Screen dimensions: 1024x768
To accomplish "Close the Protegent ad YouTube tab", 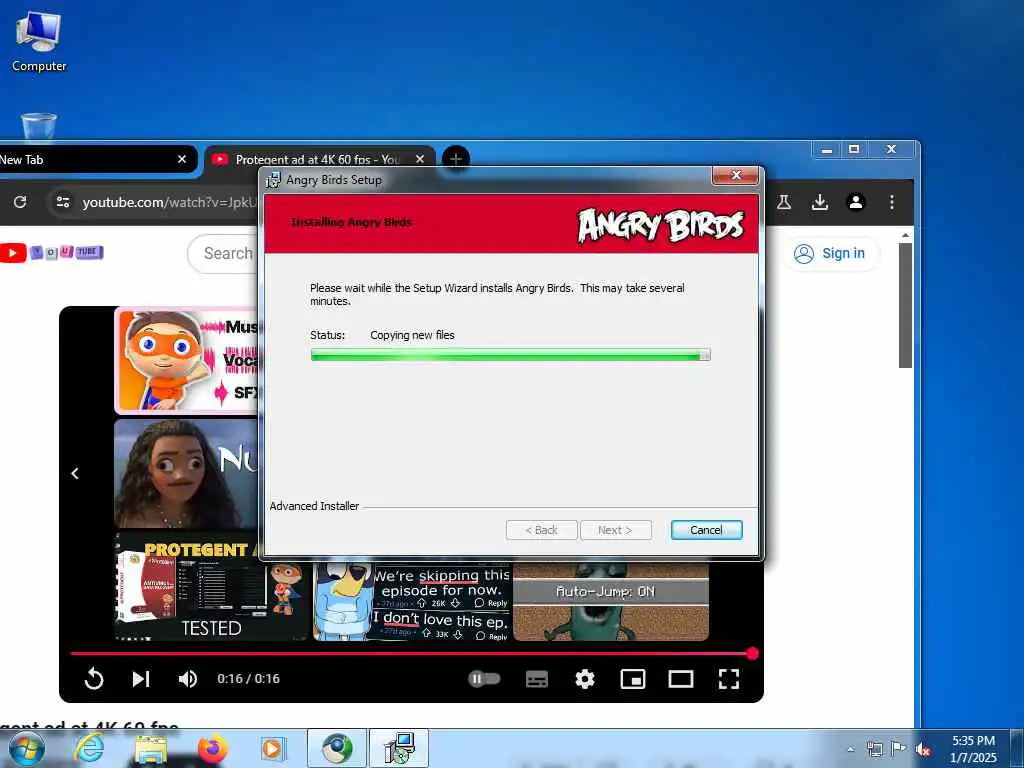I will pos(420,159).
